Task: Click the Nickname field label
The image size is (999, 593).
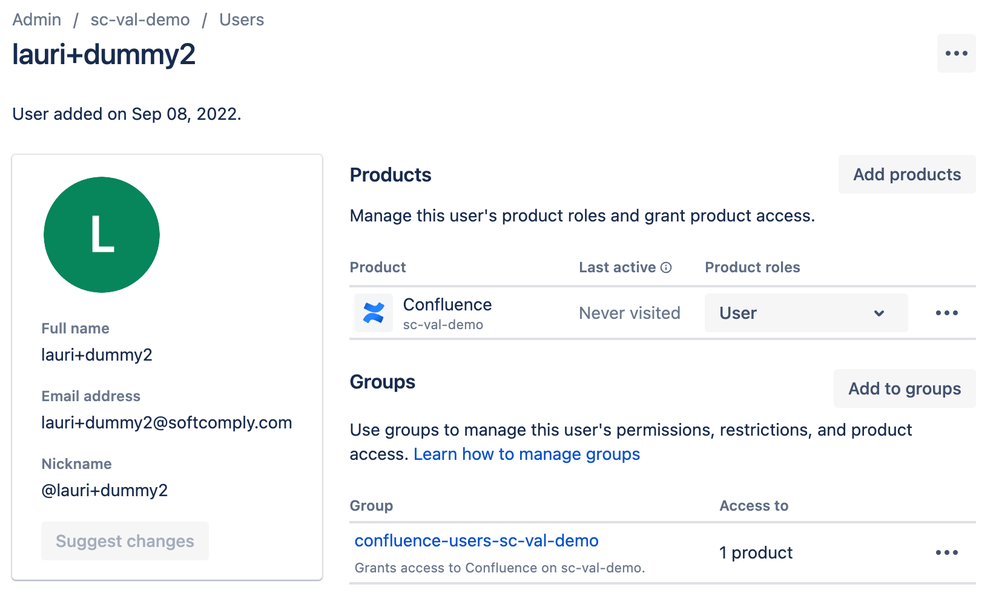Action: point(76,464)
